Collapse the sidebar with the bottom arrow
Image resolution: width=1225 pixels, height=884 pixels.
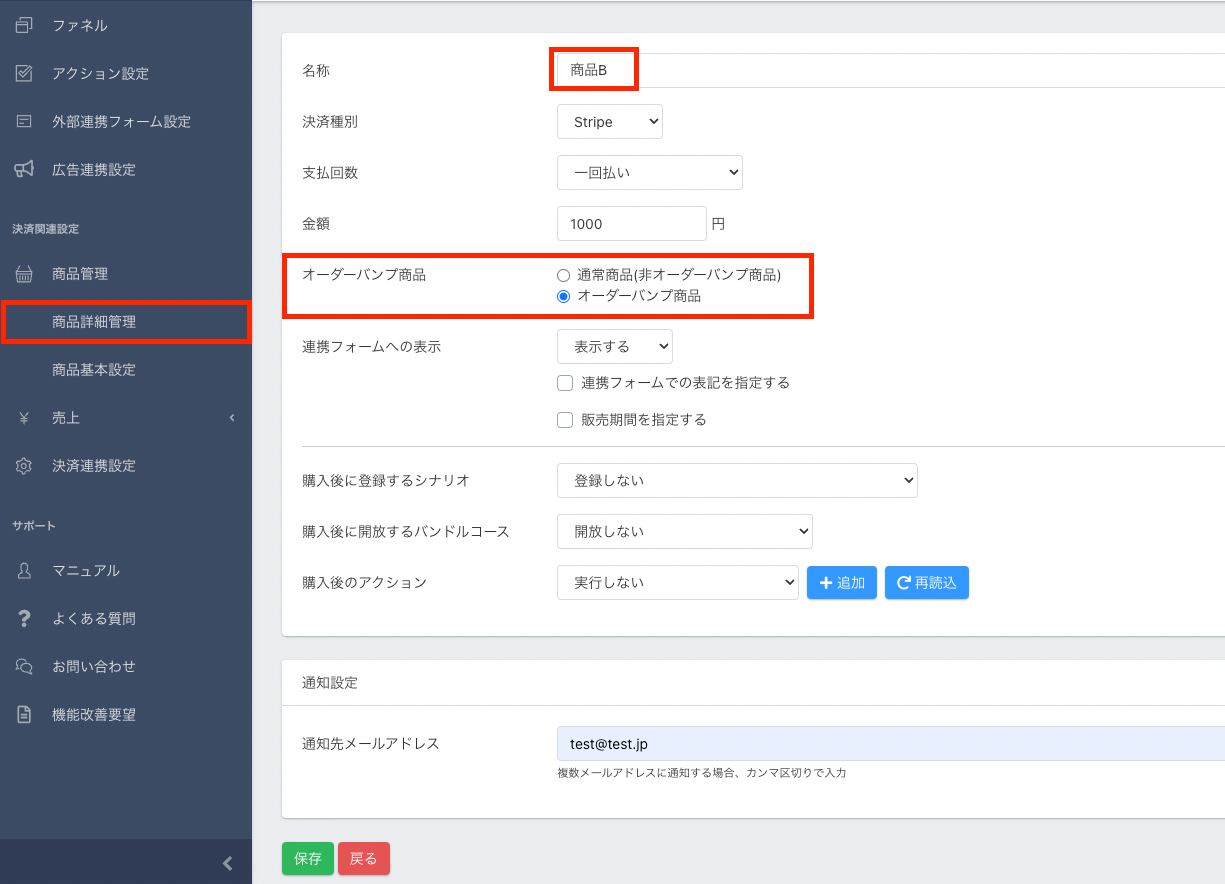(x=227, y=863)
